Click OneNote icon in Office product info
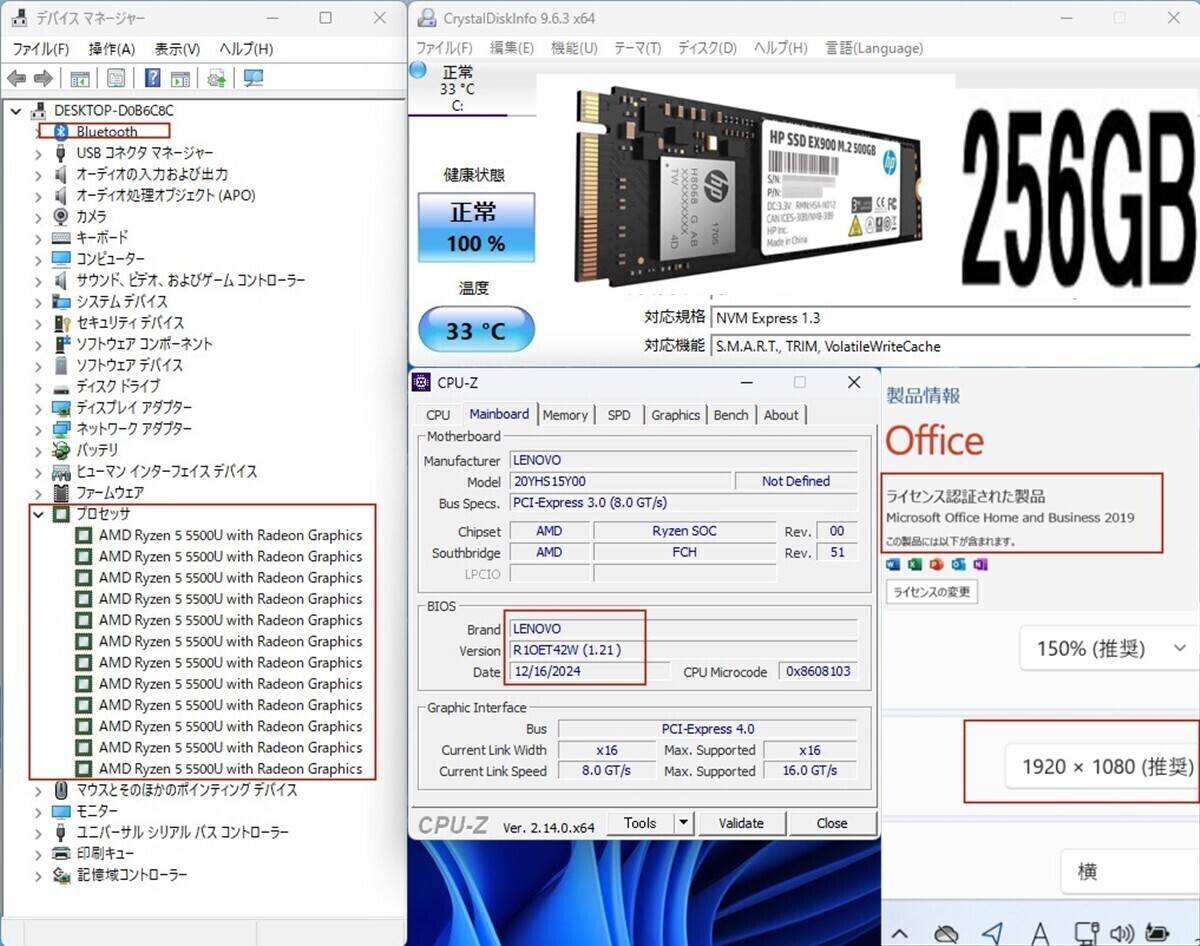Screen dimensions: 1200x946 coord(980,565)
